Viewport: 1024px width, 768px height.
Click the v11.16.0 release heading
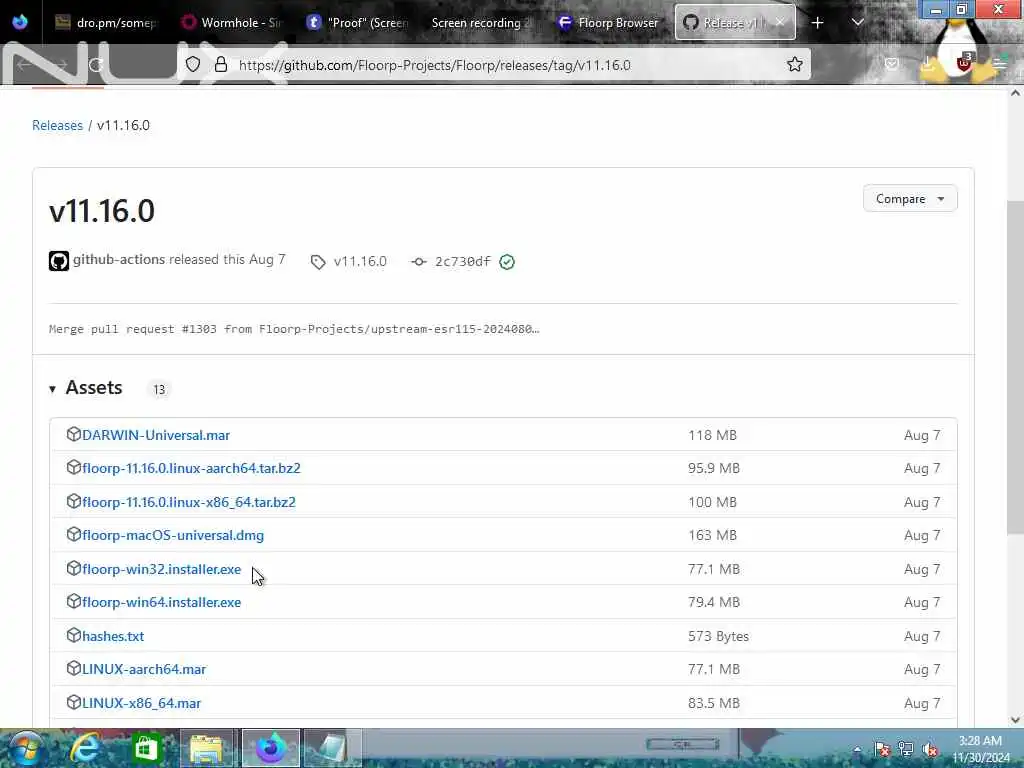[x=102, y=211]
